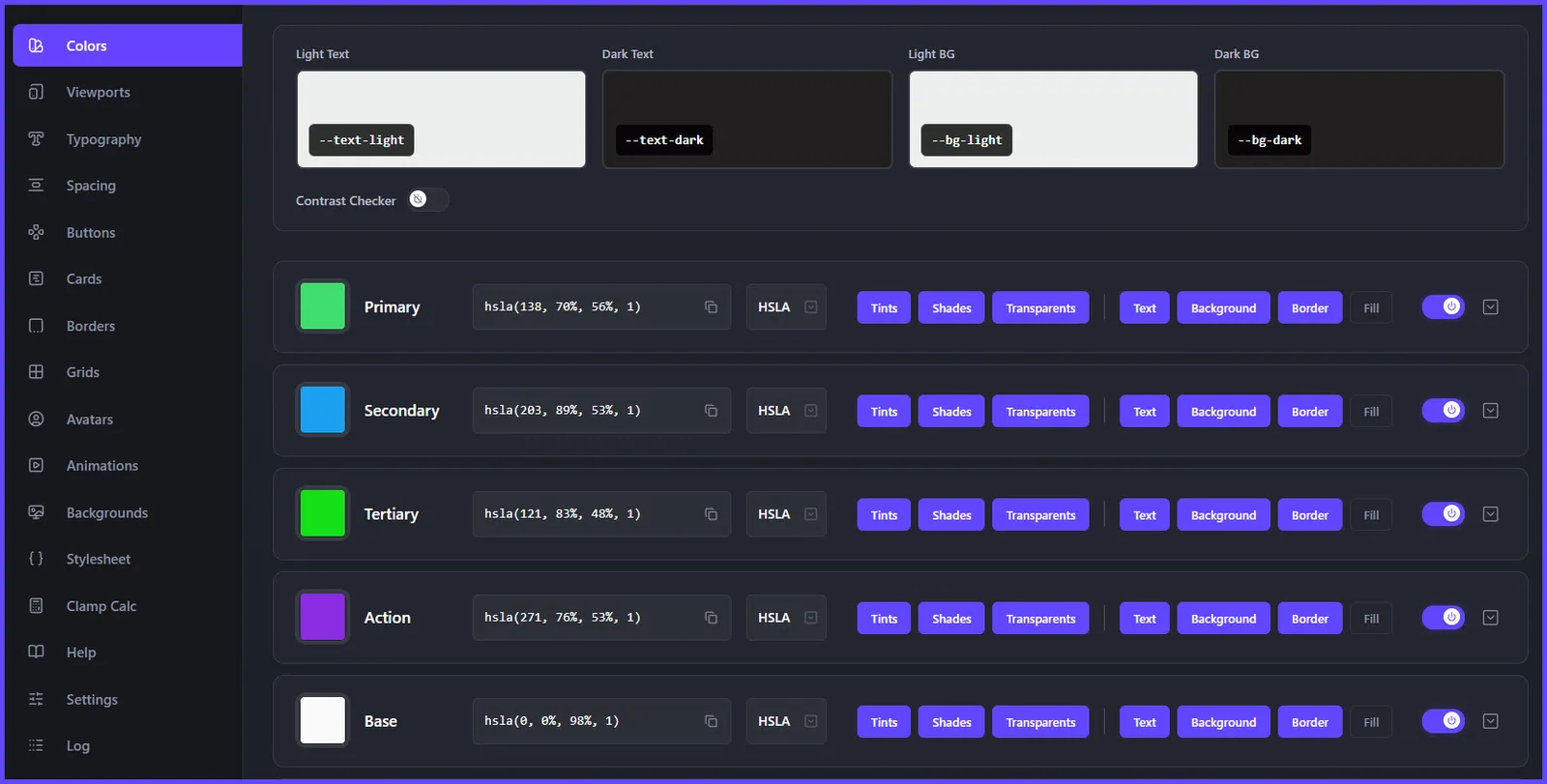Toggle the Contrast Checker switch
This screenshot has width=1547, height=784.
[x=428, y=199]
